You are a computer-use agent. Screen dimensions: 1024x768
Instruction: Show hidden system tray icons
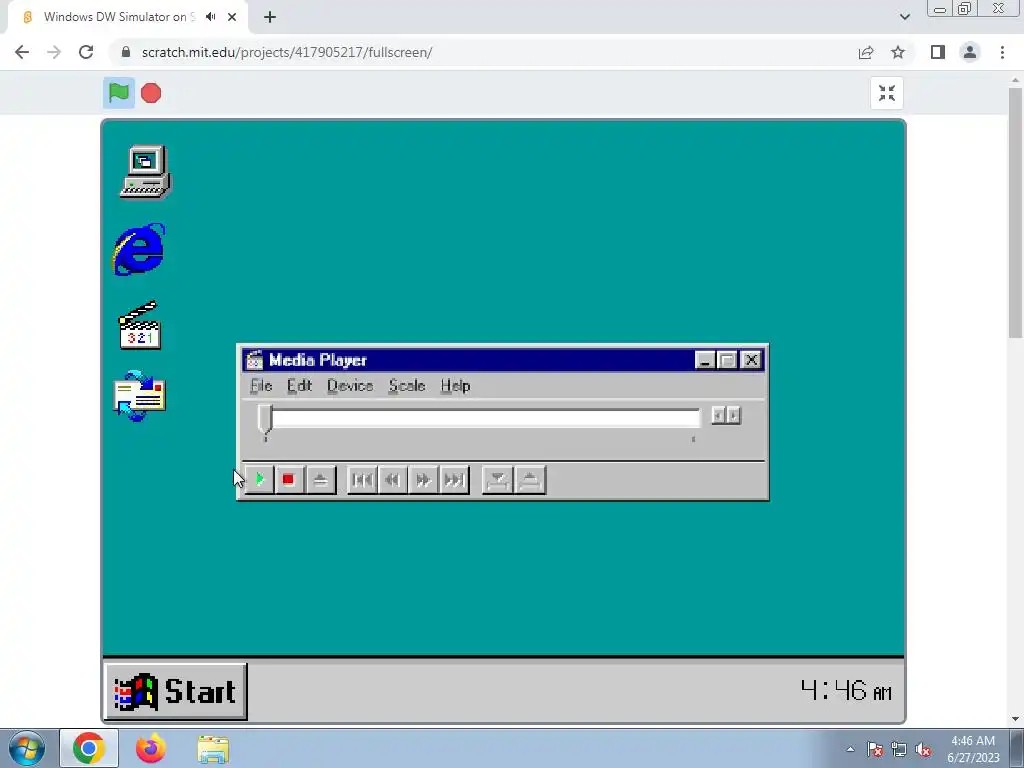[x=850, y=749]
